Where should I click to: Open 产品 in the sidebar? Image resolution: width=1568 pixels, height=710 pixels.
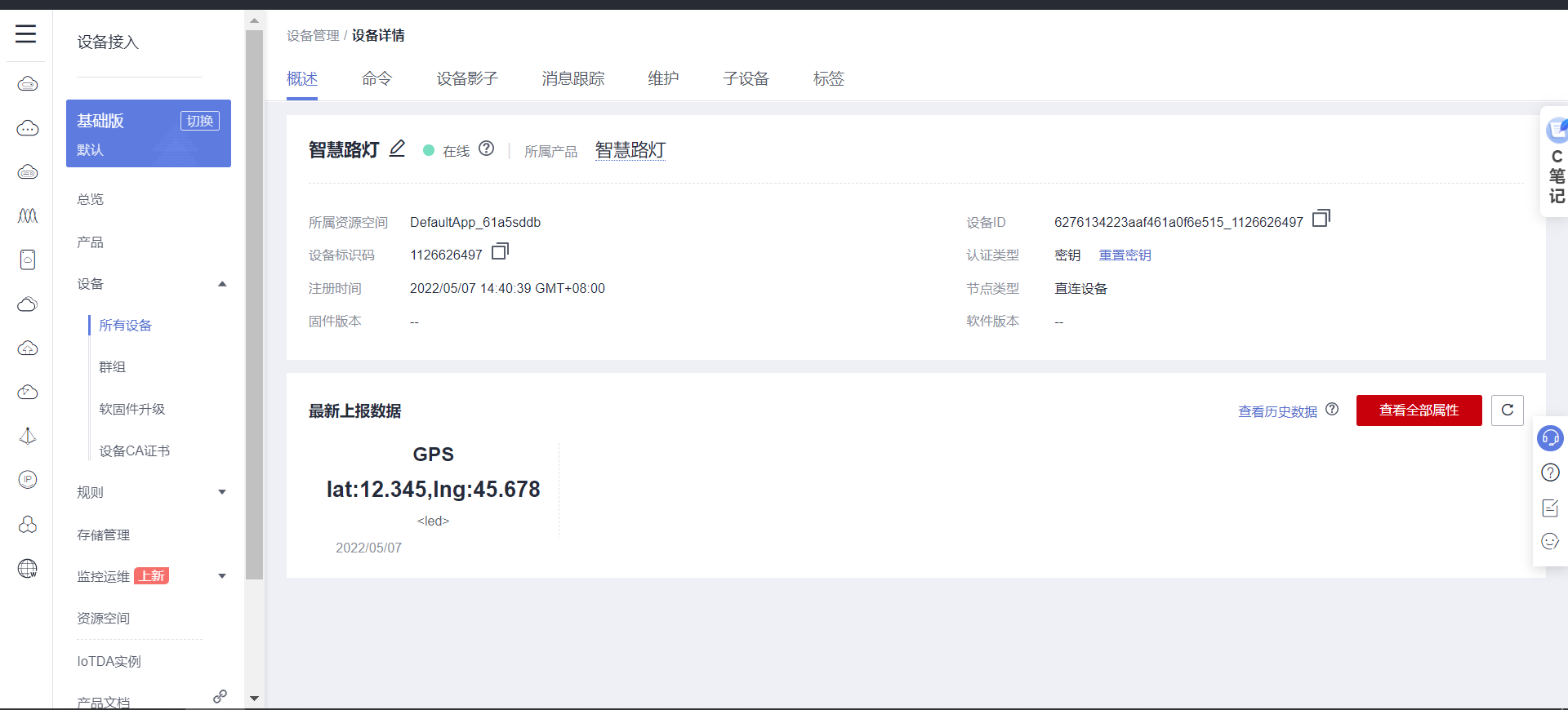[x=91, y=242]
